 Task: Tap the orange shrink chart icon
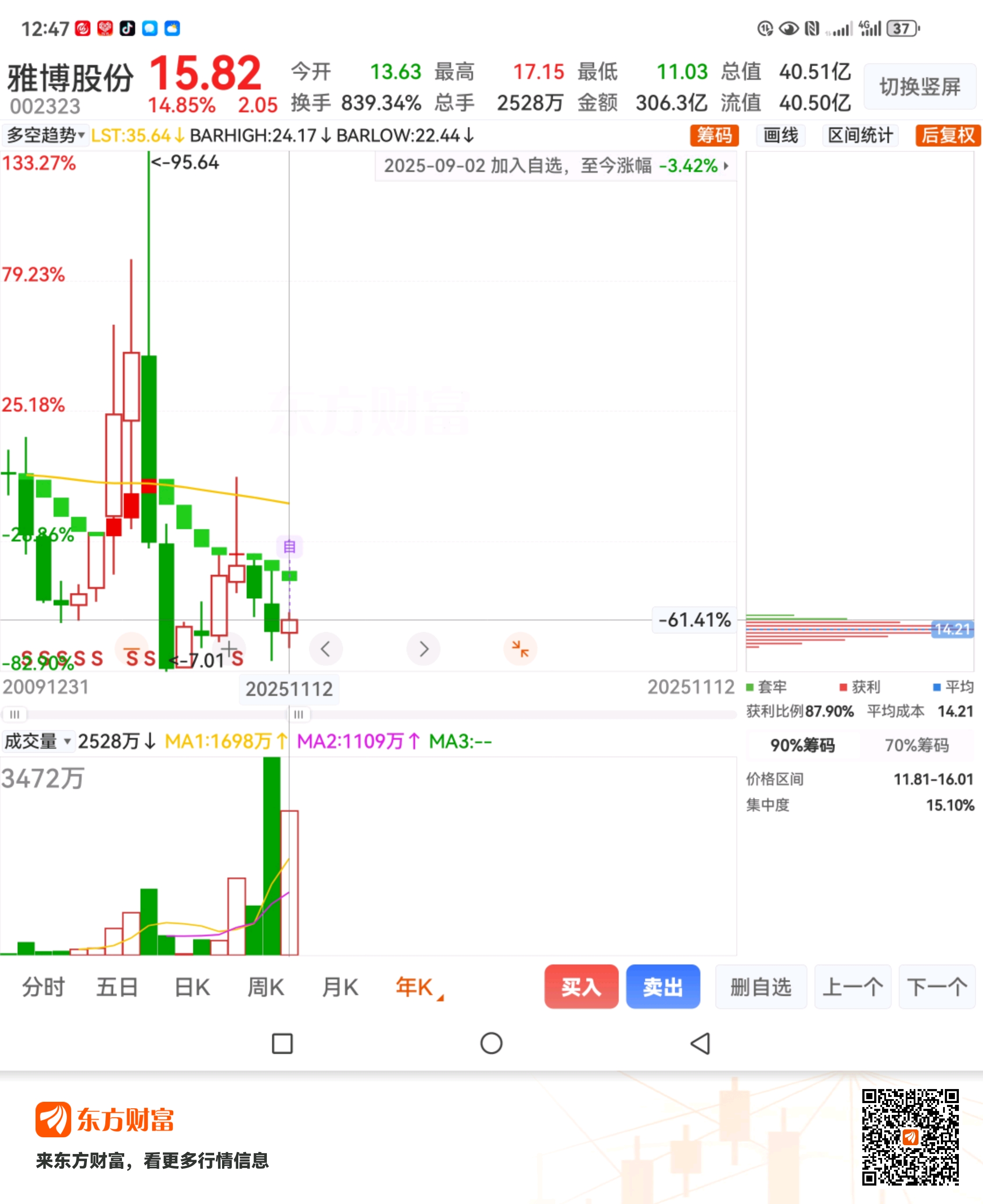click(x=520, y=649)
